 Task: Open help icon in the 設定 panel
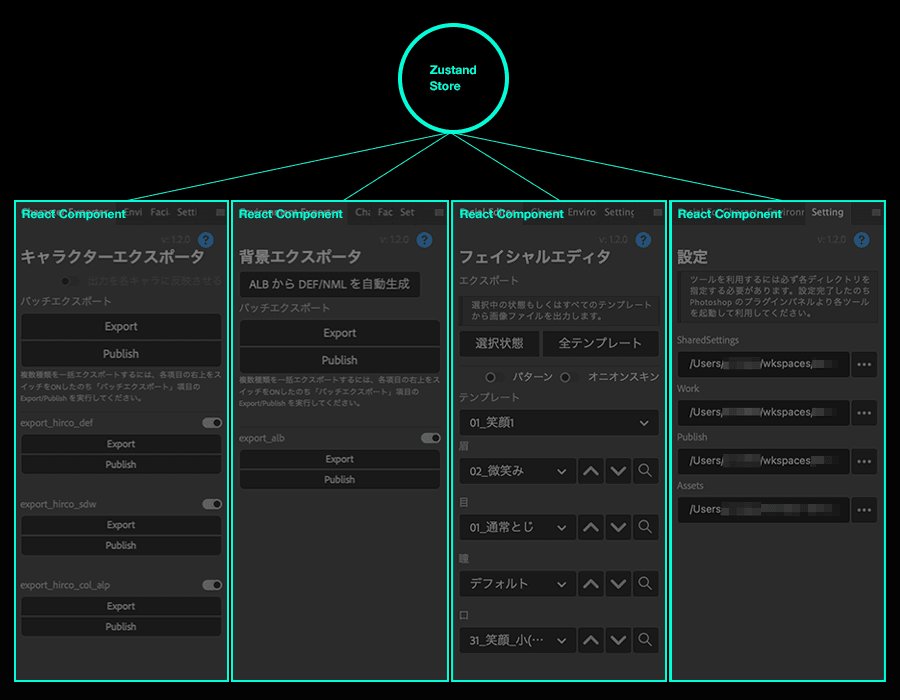pyautogui.click(x=861, y=240)
